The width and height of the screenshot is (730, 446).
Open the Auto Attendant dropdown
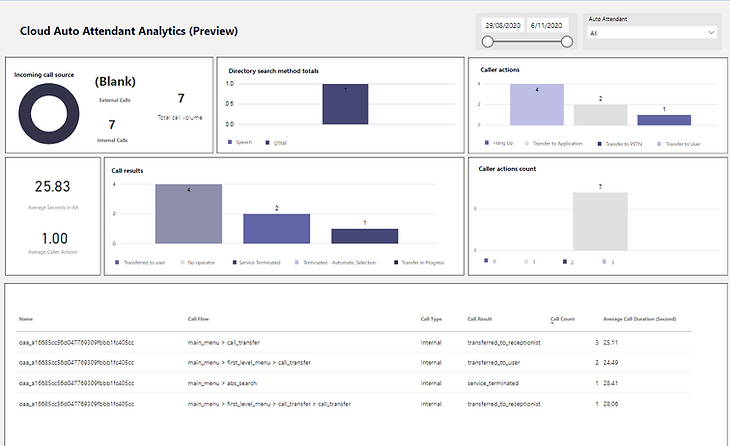652,33
